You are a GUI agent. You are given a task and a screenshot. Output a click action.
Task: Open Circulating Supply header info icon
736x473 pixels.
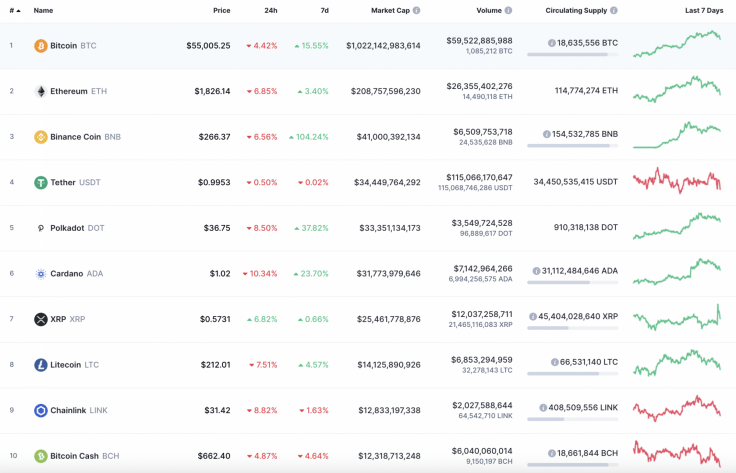coord(613,10)
